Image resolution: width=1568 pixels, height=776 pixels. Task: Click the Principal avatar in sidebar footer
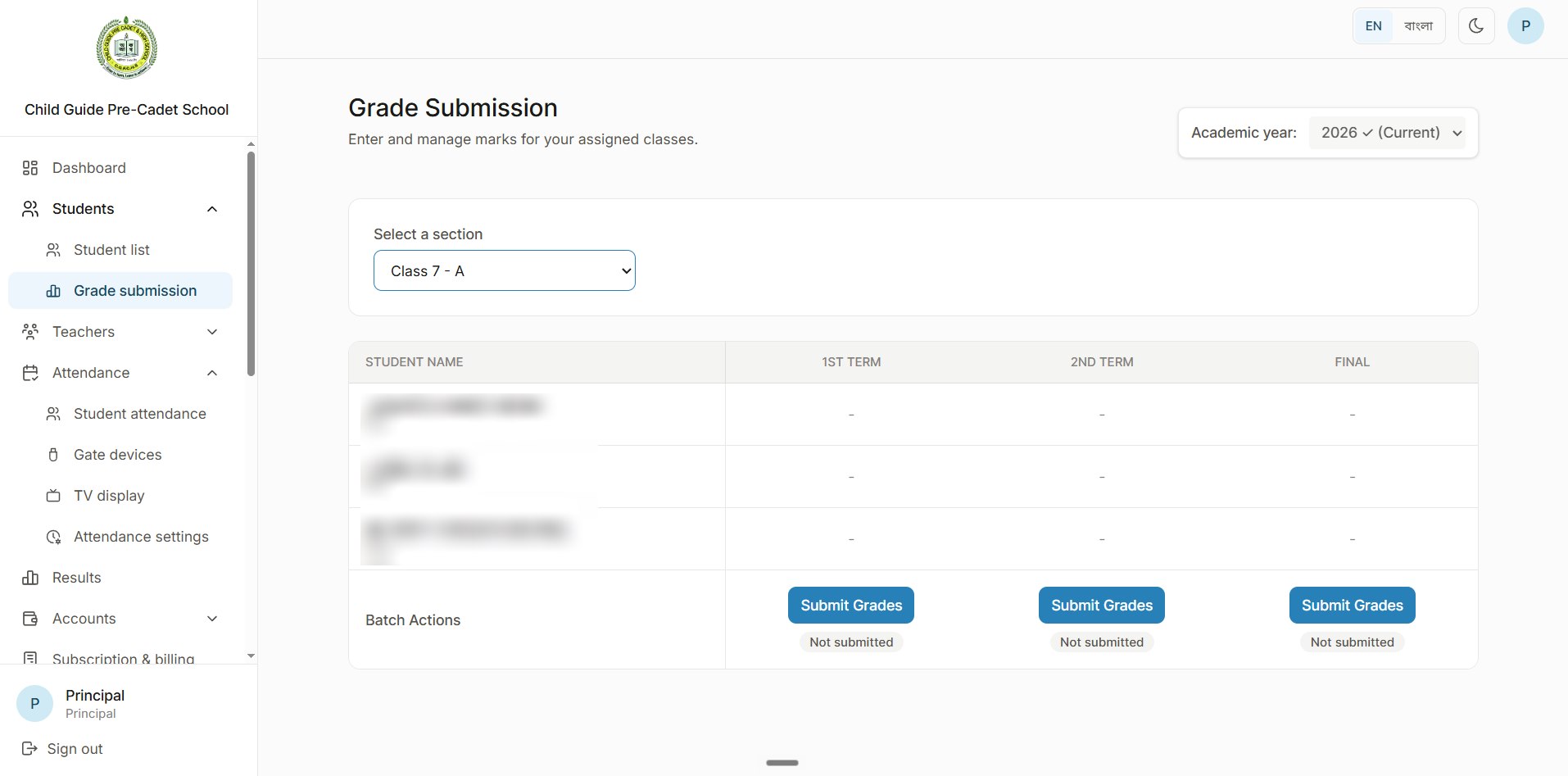coord(35,704)
